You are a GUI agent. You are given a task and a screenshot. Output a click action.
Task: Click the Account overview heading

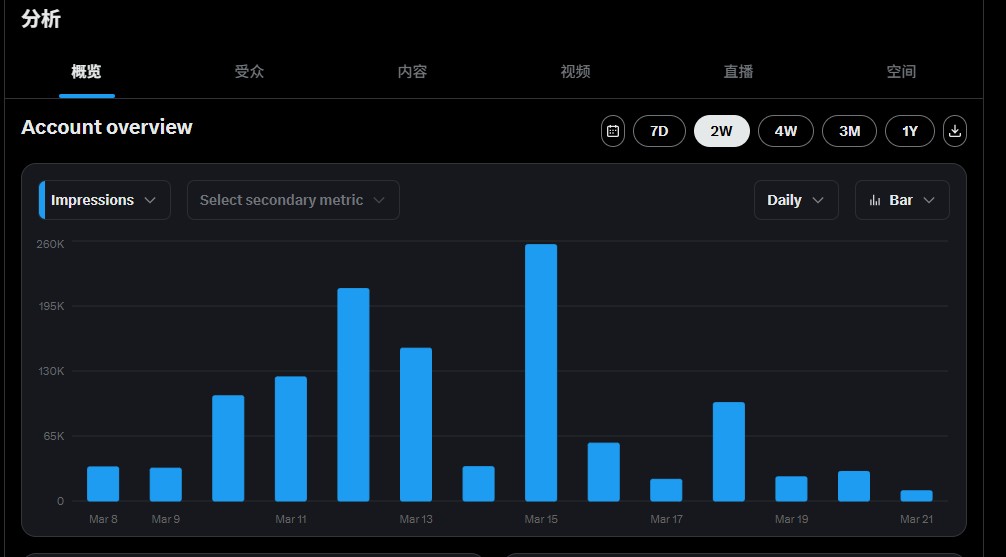coord(107,127)
